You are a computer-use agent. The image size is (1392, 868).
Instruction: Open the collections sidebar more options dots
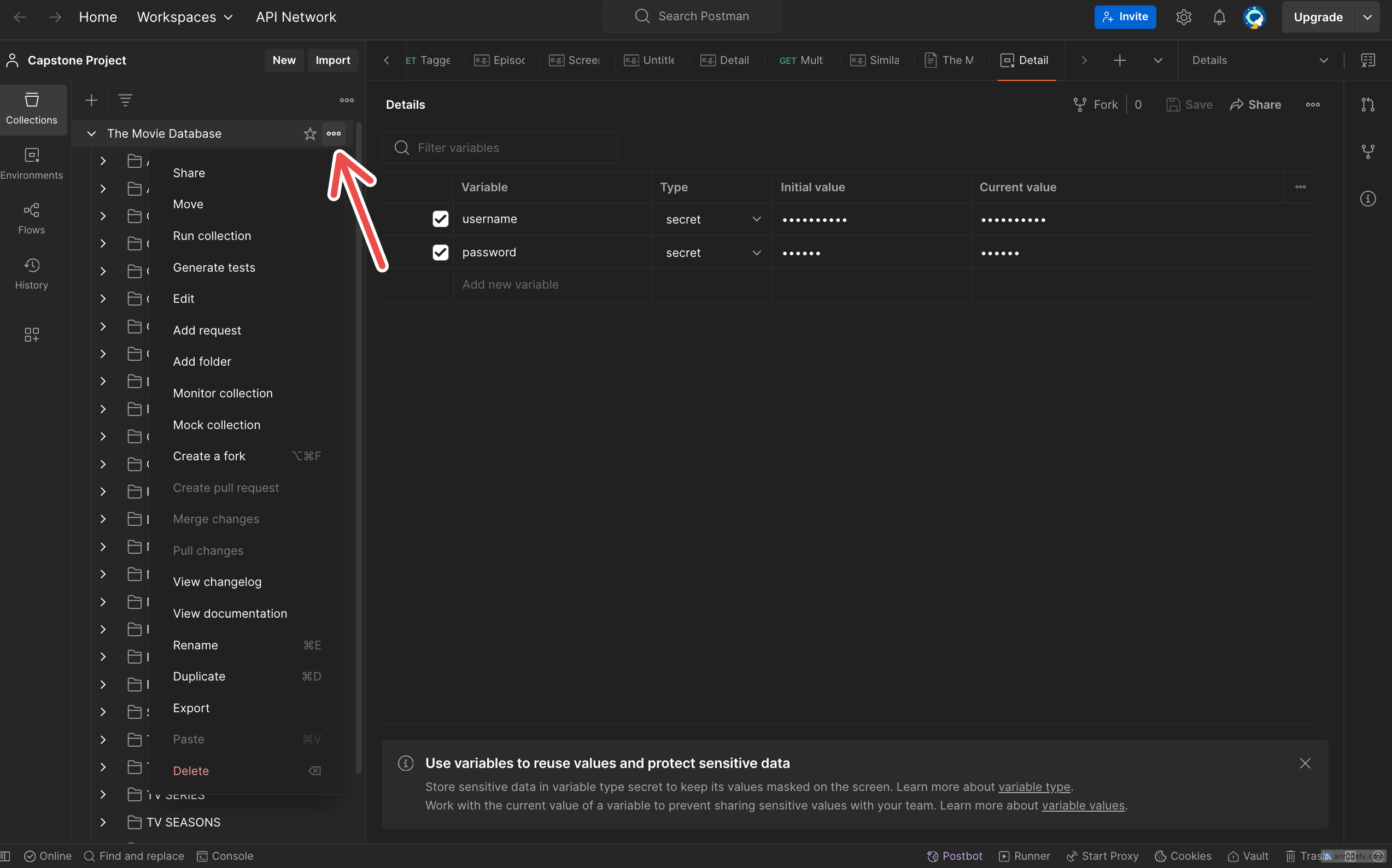pyautogui.click(x=347, y=101)
